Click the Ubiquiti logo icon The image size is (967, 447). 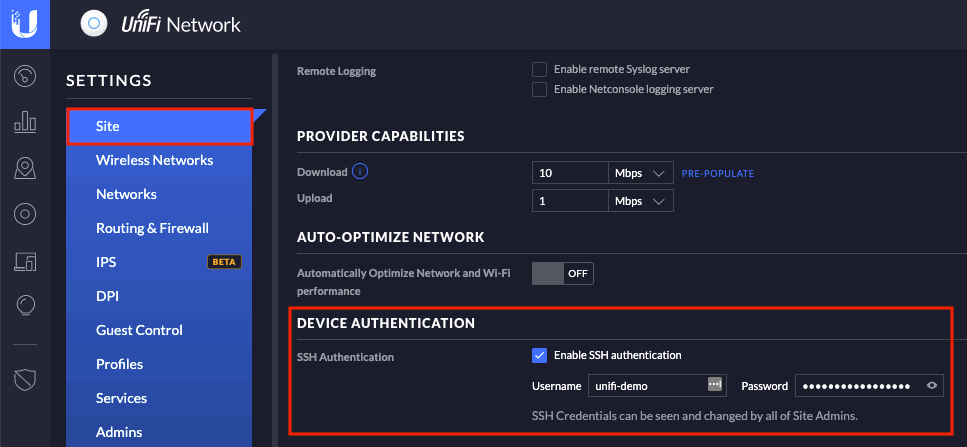tap(25, 24)
